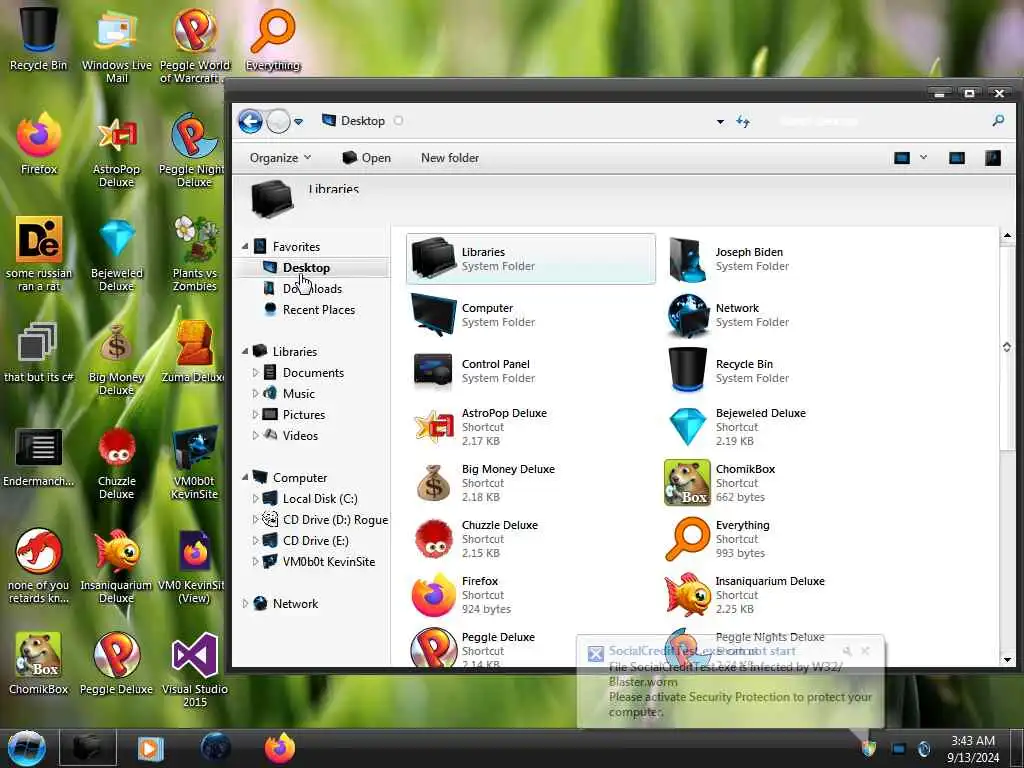Click the Explorer Forward navigation button

(278, 121)
